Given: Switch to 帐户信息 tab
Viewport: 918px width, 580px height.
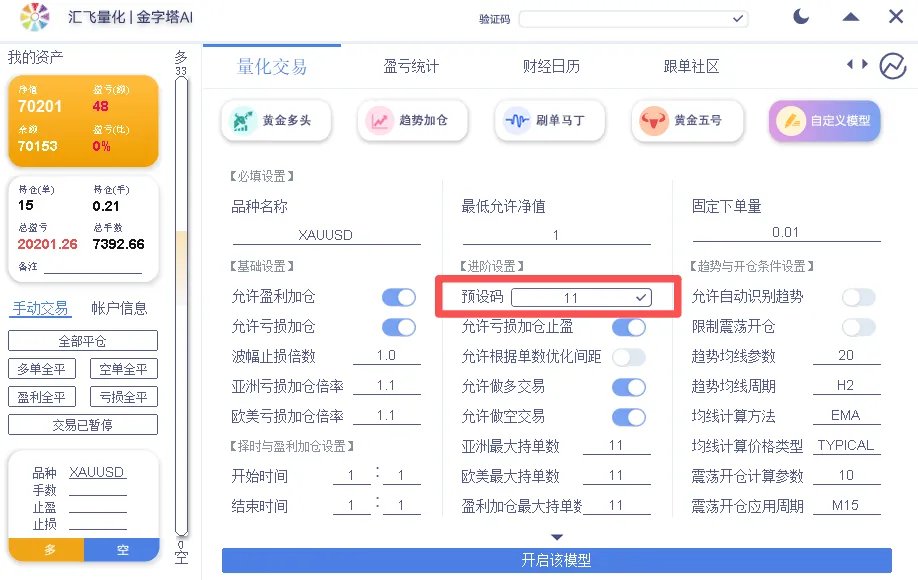Looking at the screenshot, I should pos(119,308).
